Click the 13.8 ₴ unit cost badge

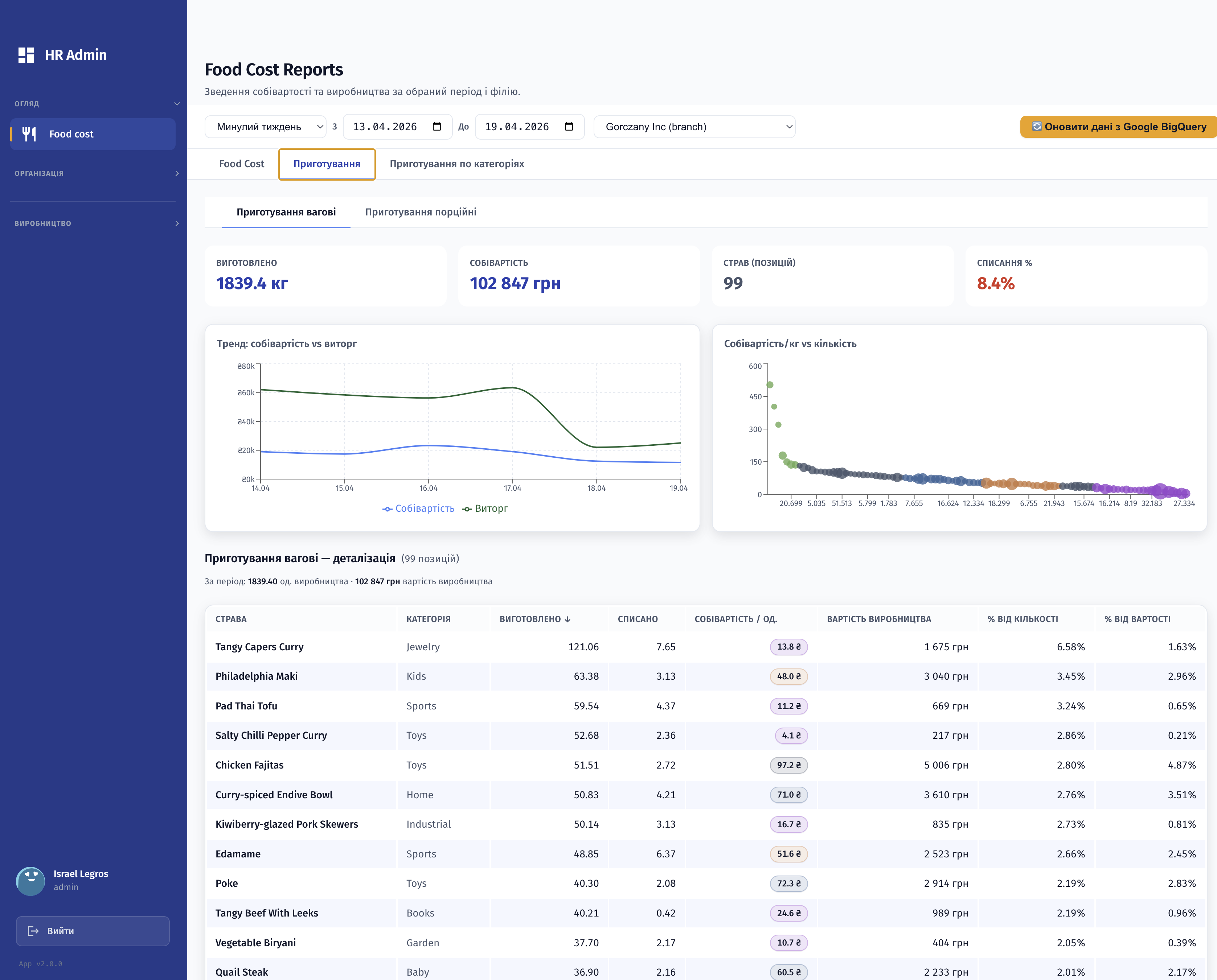pyautogui.click(x=788, y=647)
